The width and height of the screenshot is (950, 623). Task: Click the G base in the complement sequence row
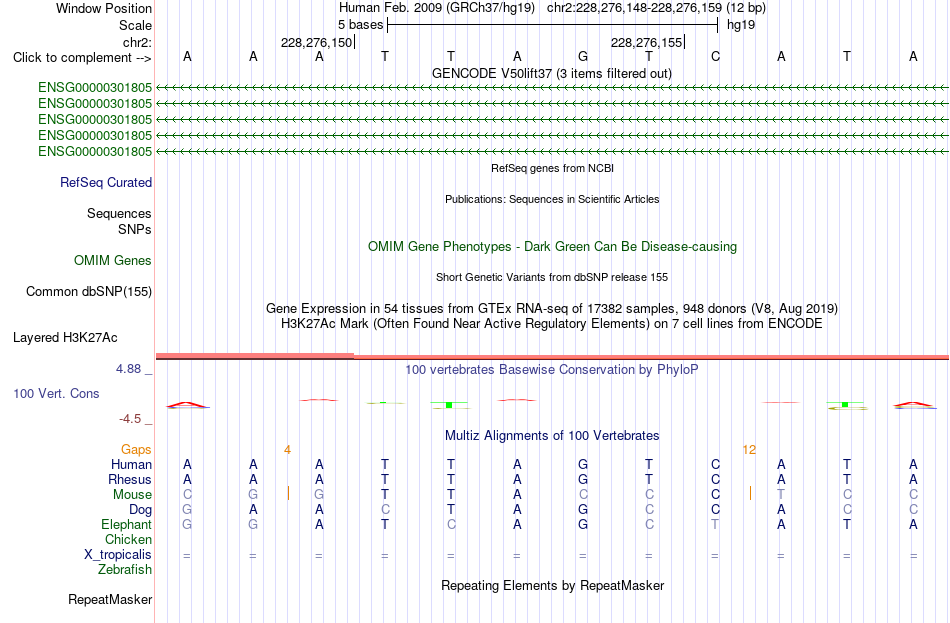583,56
